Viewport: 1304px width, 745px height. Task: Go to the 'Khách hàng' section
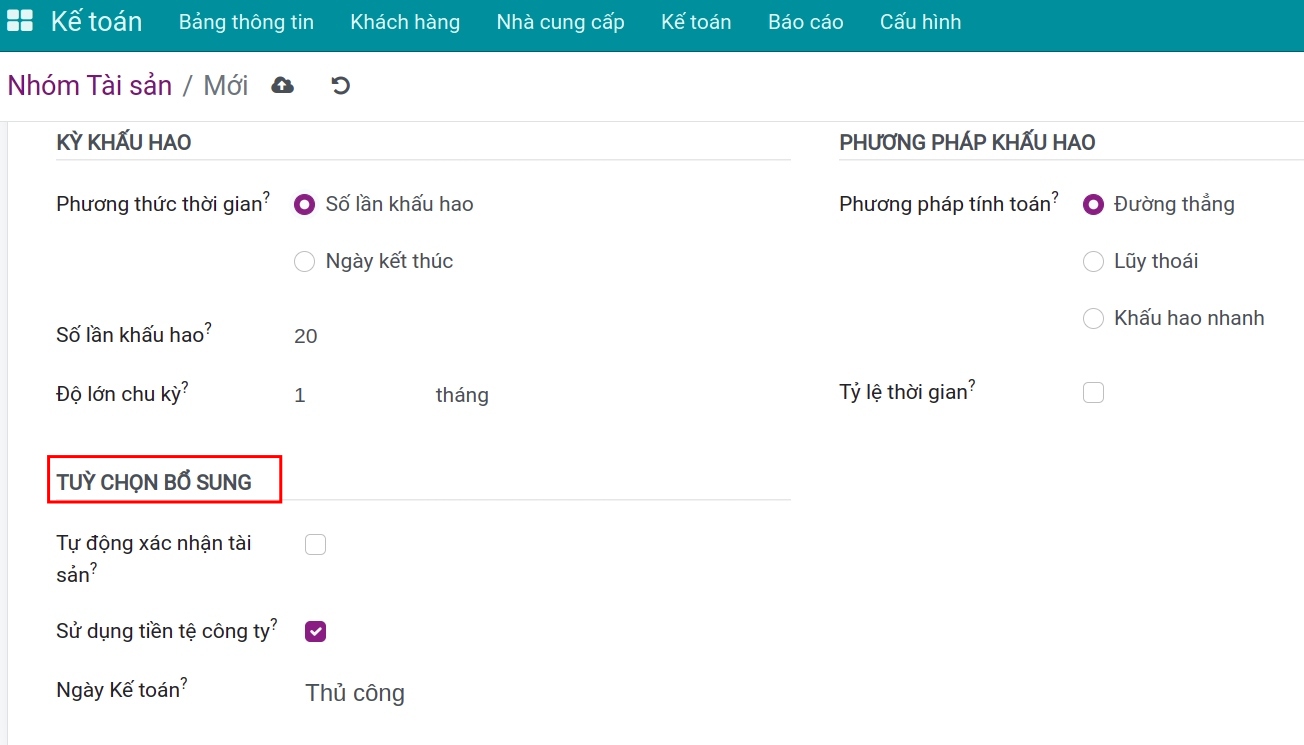(404, 21)
